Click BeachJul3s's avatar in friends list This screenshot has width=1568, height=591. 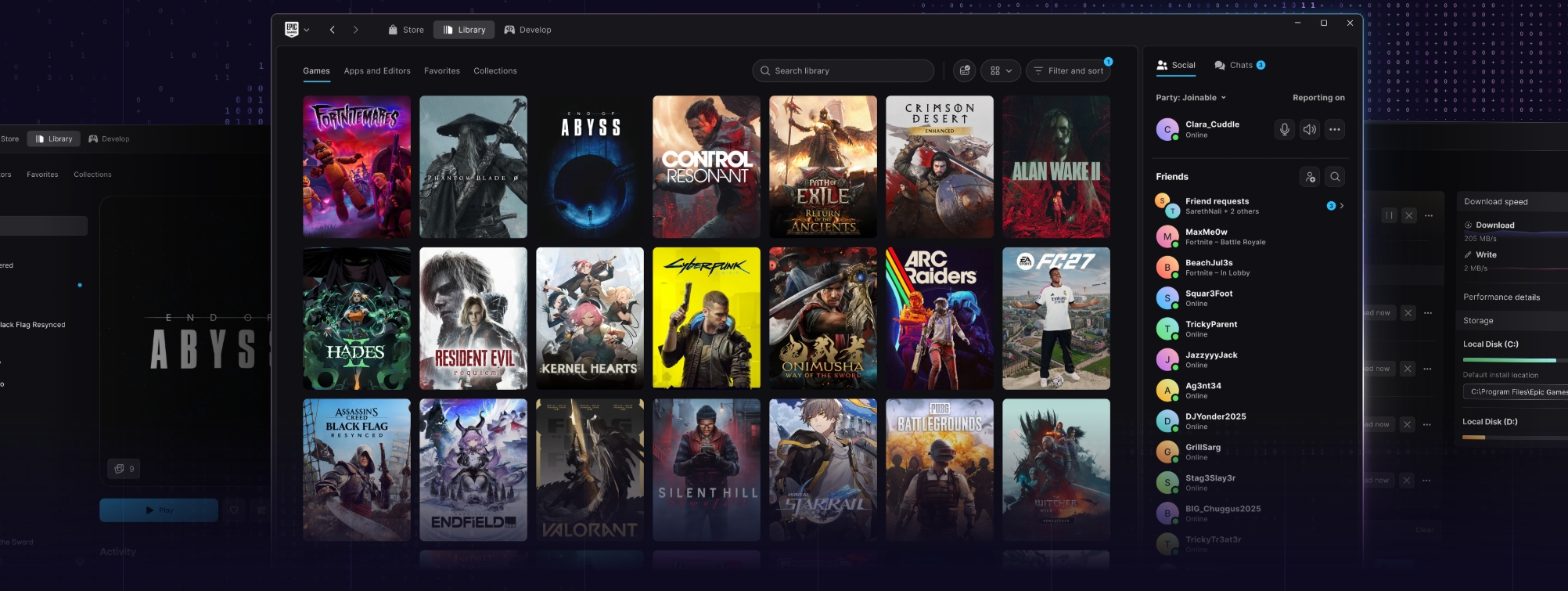point(1167,267)
